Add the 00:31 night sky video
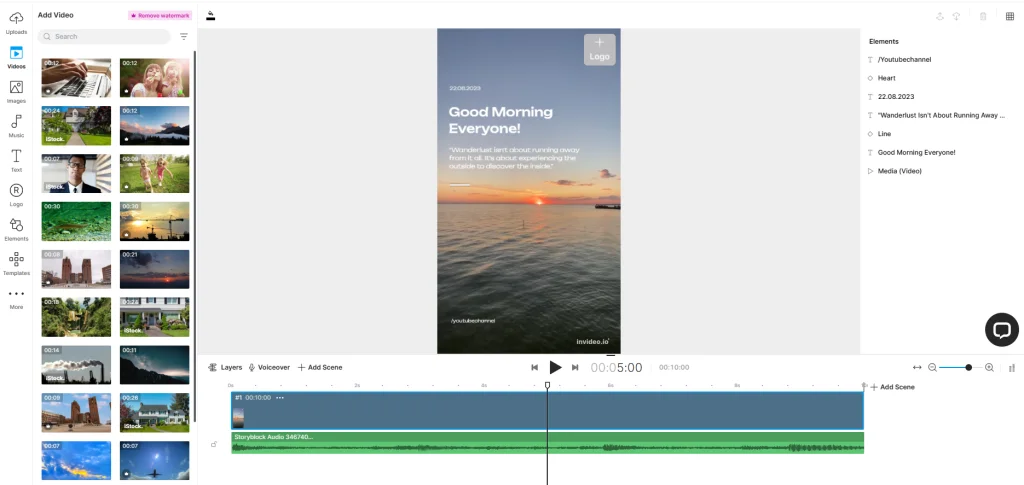Image resolution: width=1024 pixels, height=485 pixels. pos(154,365)
